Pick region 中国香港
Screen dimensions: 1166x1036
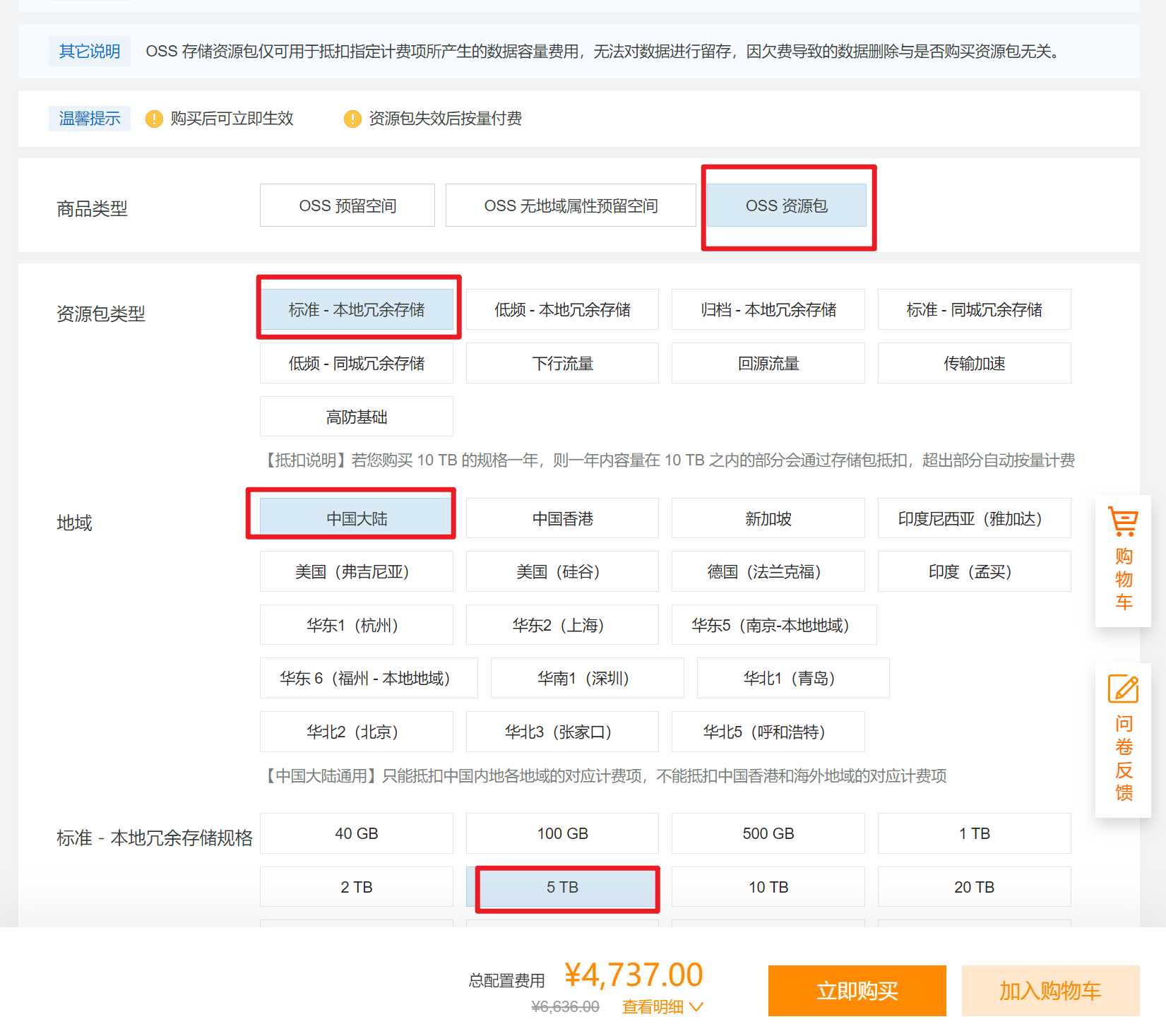(562, 518)
